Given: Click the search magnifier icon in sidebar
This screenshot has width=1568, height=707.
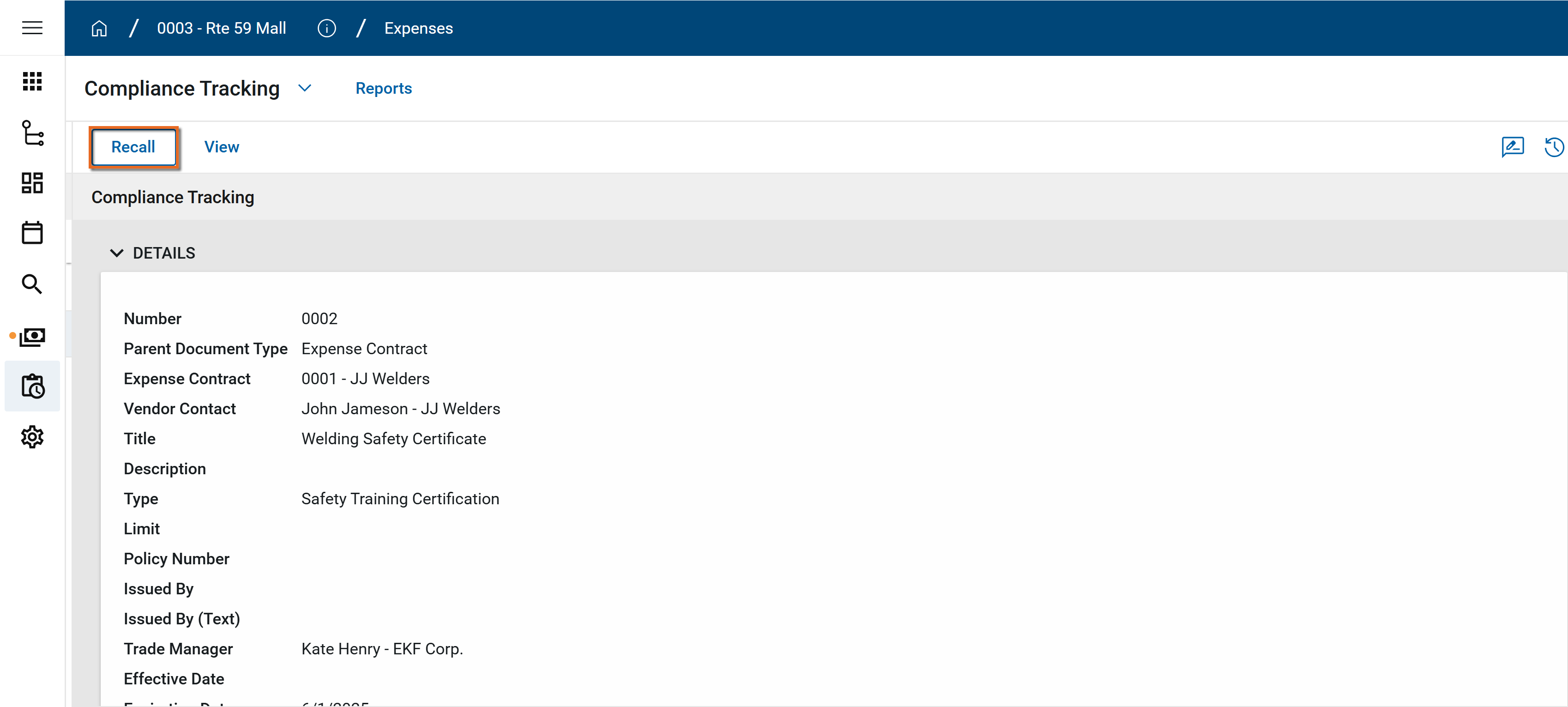Looking at the screenshot, I should click(x=32, y=284).
